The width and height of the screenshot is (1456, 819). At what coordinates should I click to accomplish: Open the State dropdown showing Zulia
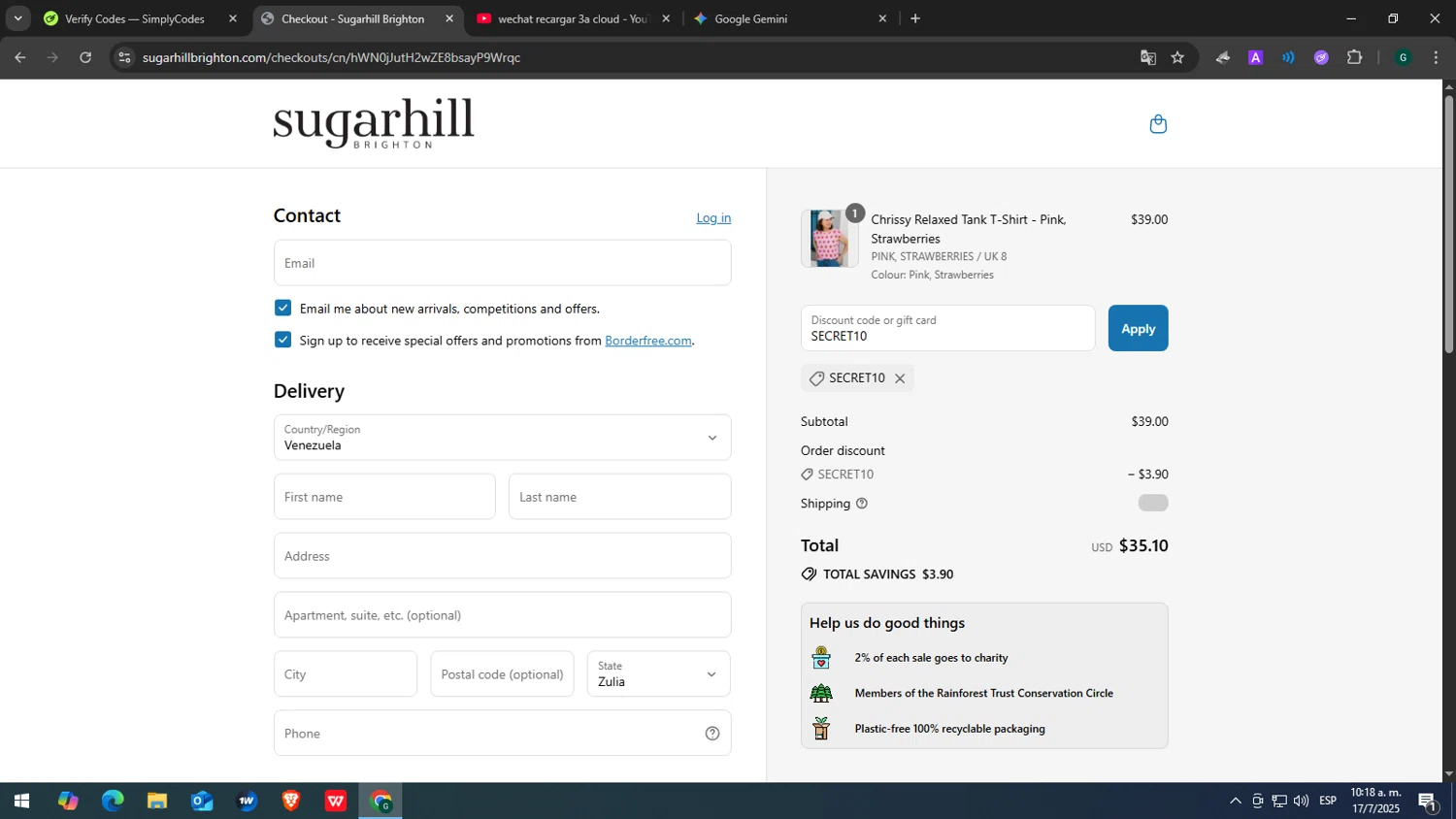click(x=658, y=673)
